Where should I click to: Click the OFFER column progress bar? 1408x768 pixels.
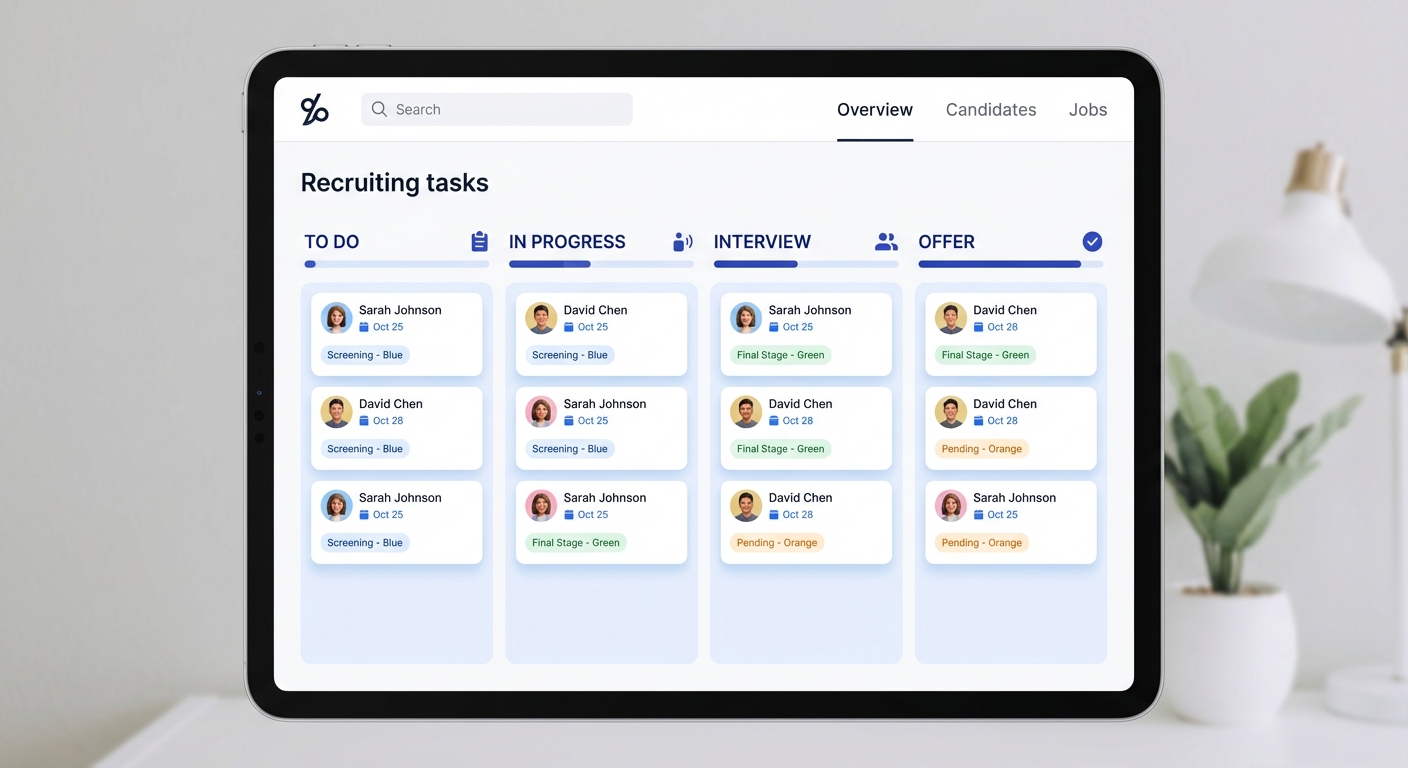click(x=1010, y=265)
